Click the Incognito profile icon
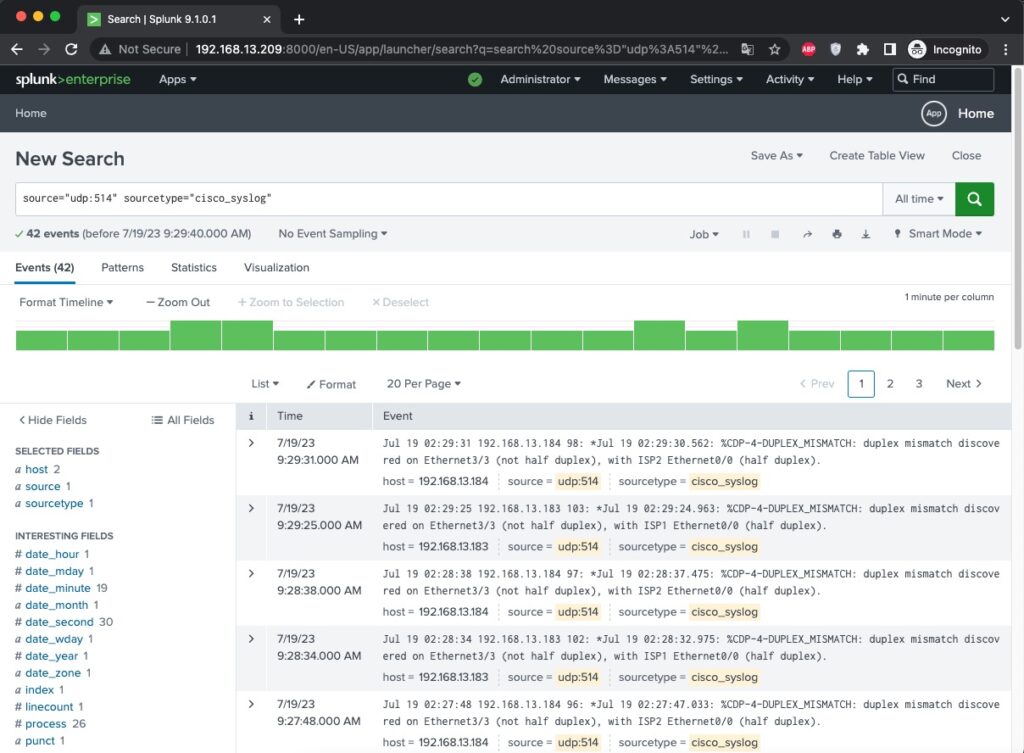The width and height of the screenshot is (1024, 753). click(x=917, y=50)
